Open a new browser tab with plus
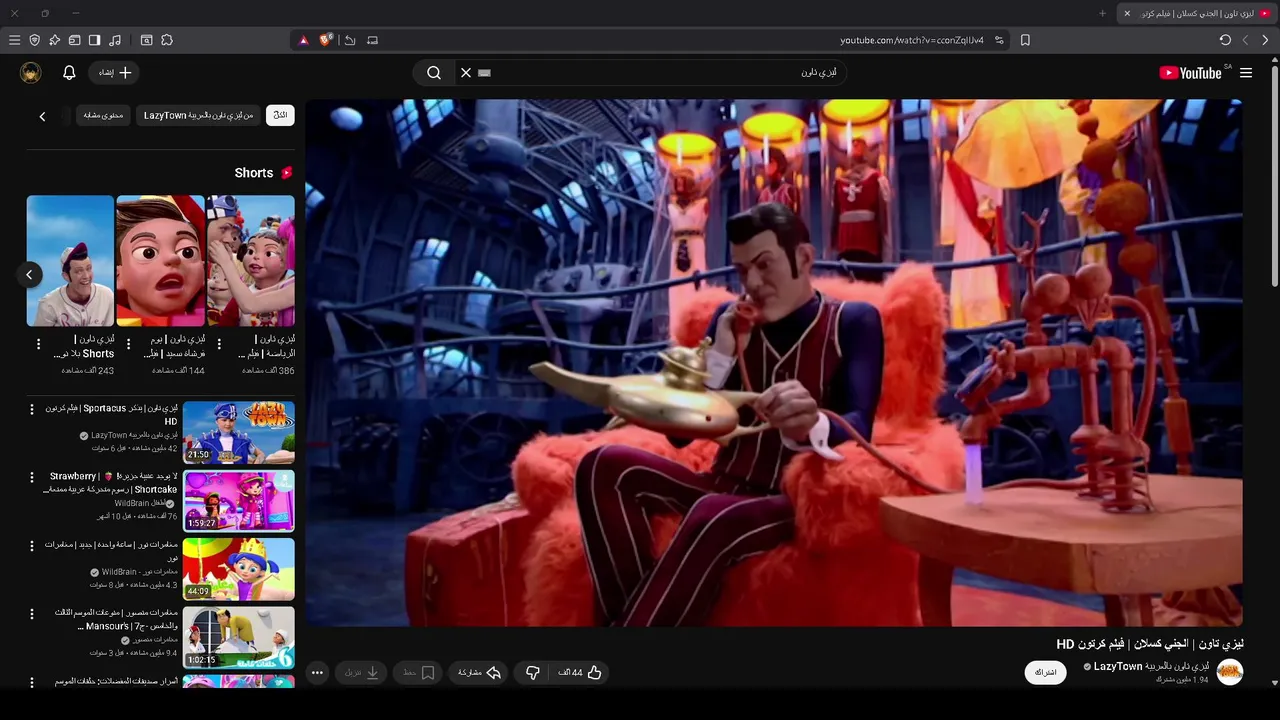The image size is (1280, 720). tap(1103, 13)
